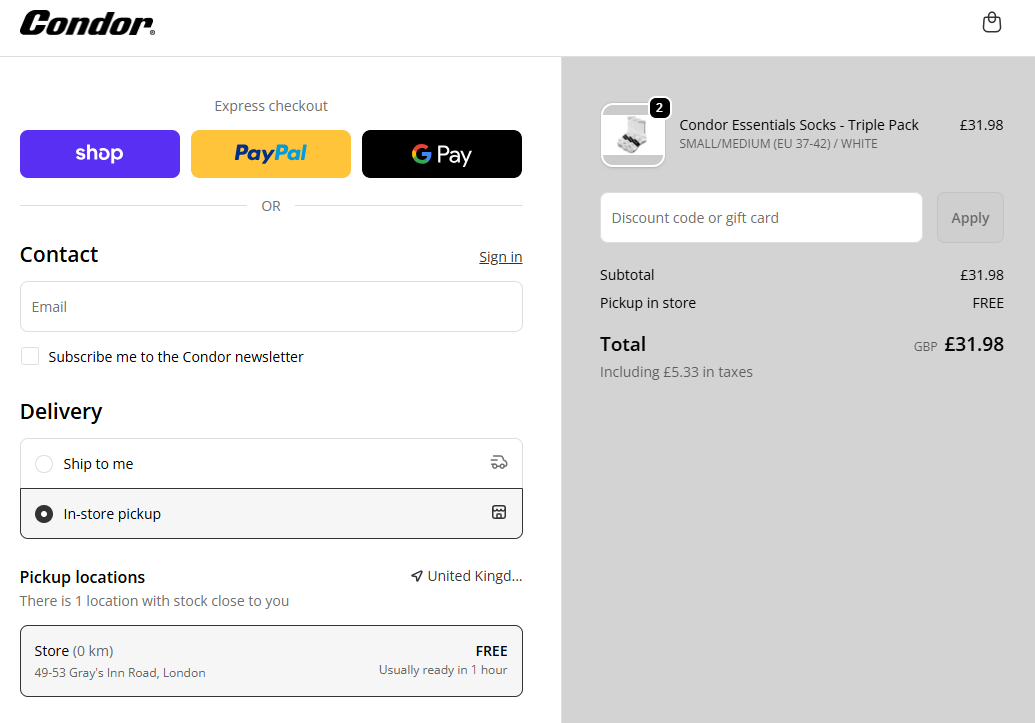1035x723 pixels.
Task: Pay with the PayPal button
Action: 271,154
